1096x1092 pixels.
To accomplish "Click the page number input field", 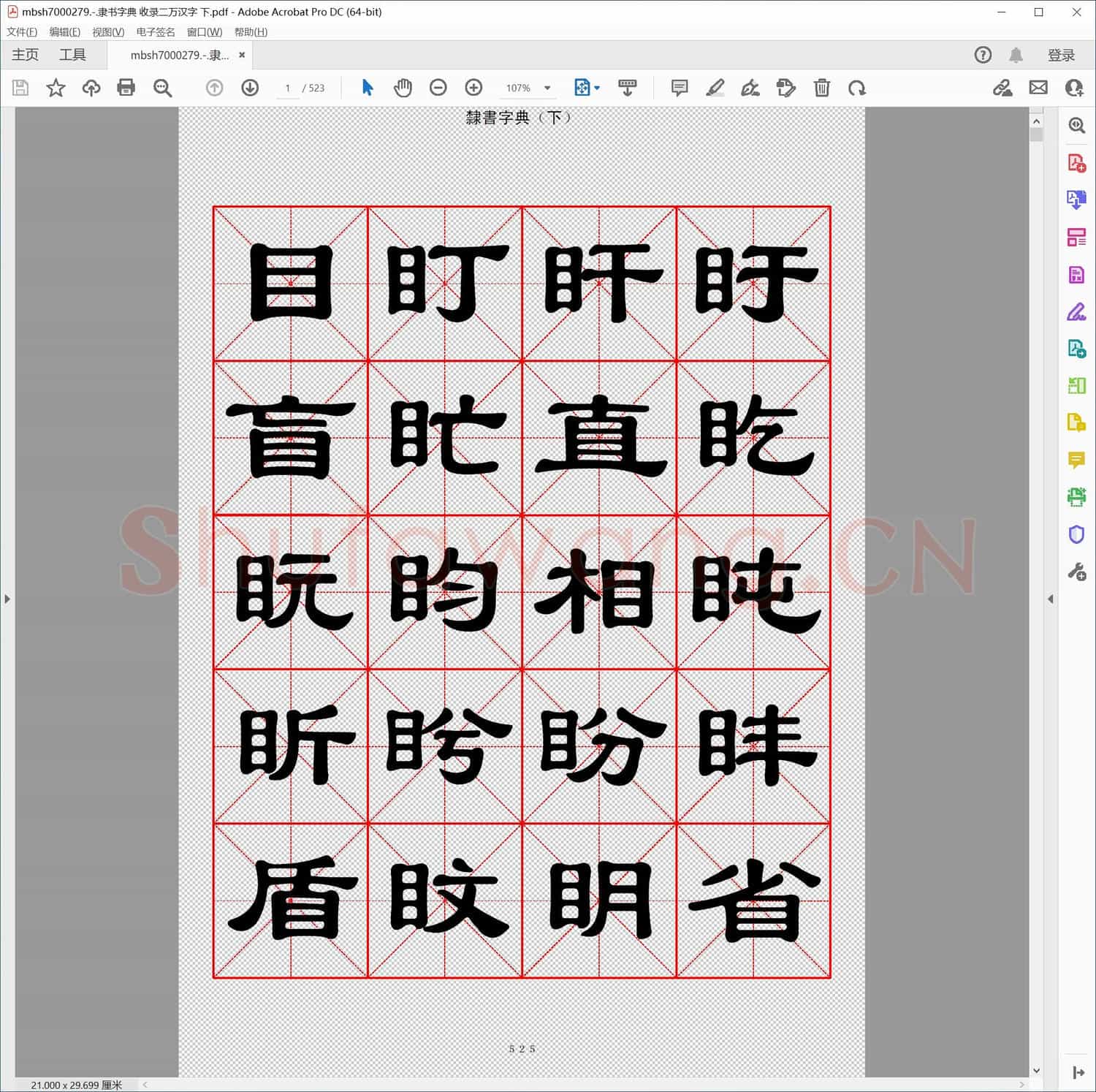I will [x=287, y=87].
